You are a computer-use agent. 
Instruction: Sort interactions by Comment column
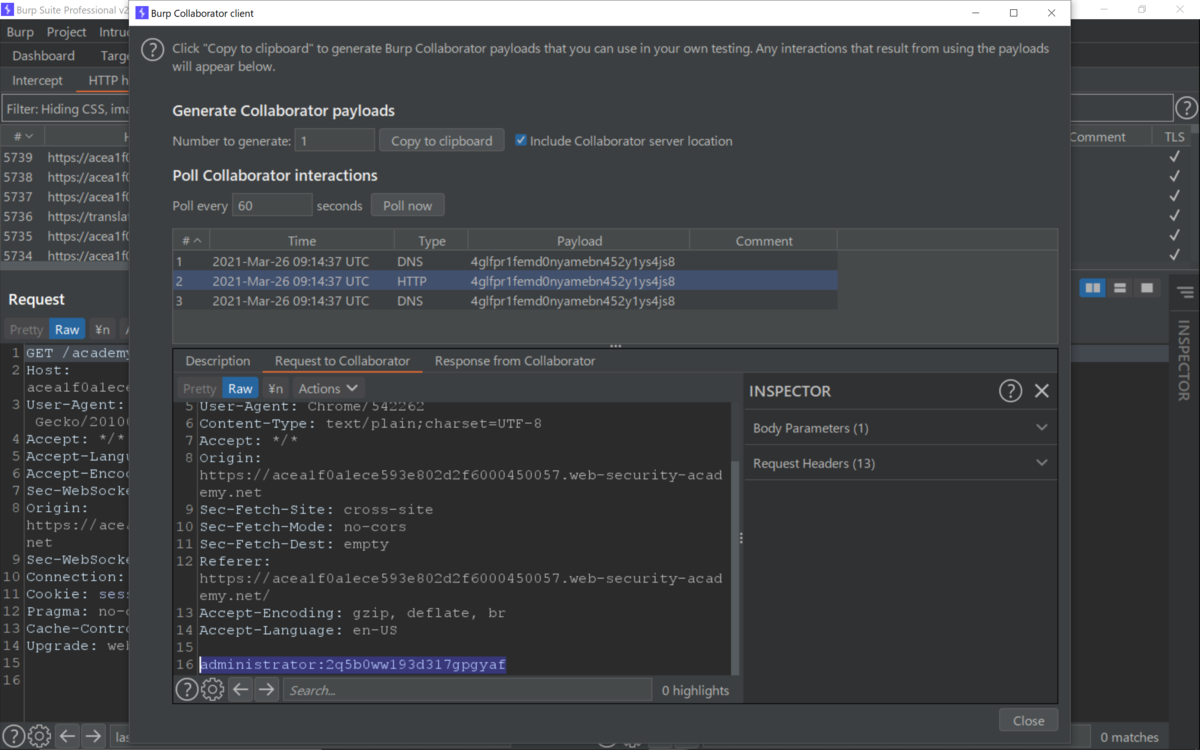(x=763, y=241)
